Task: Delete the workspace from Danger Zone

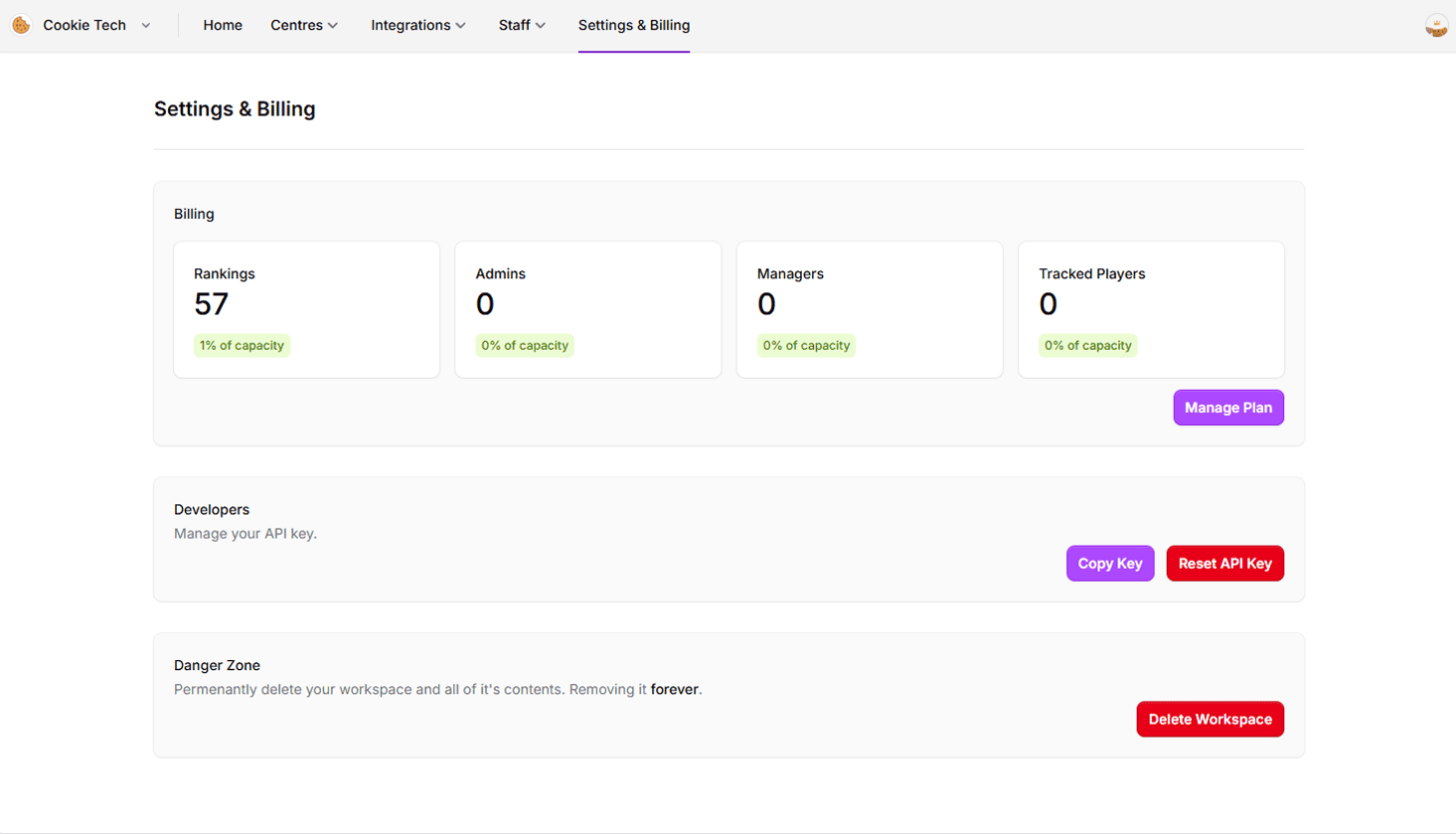Action: 1210,719
